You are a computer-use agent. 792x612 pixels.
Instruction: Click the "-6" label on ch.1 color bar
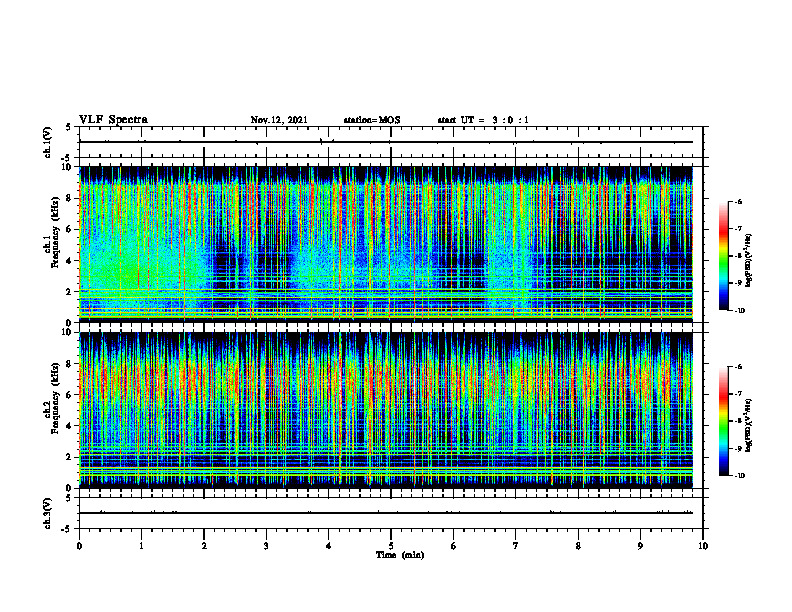coord(739,202)
